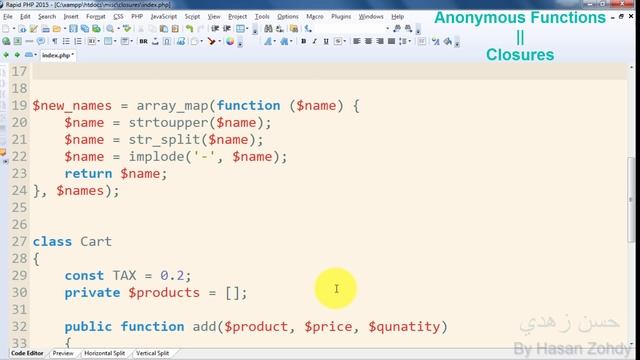
Task: Click the paragraph mark icon
Action: point(54,41)
